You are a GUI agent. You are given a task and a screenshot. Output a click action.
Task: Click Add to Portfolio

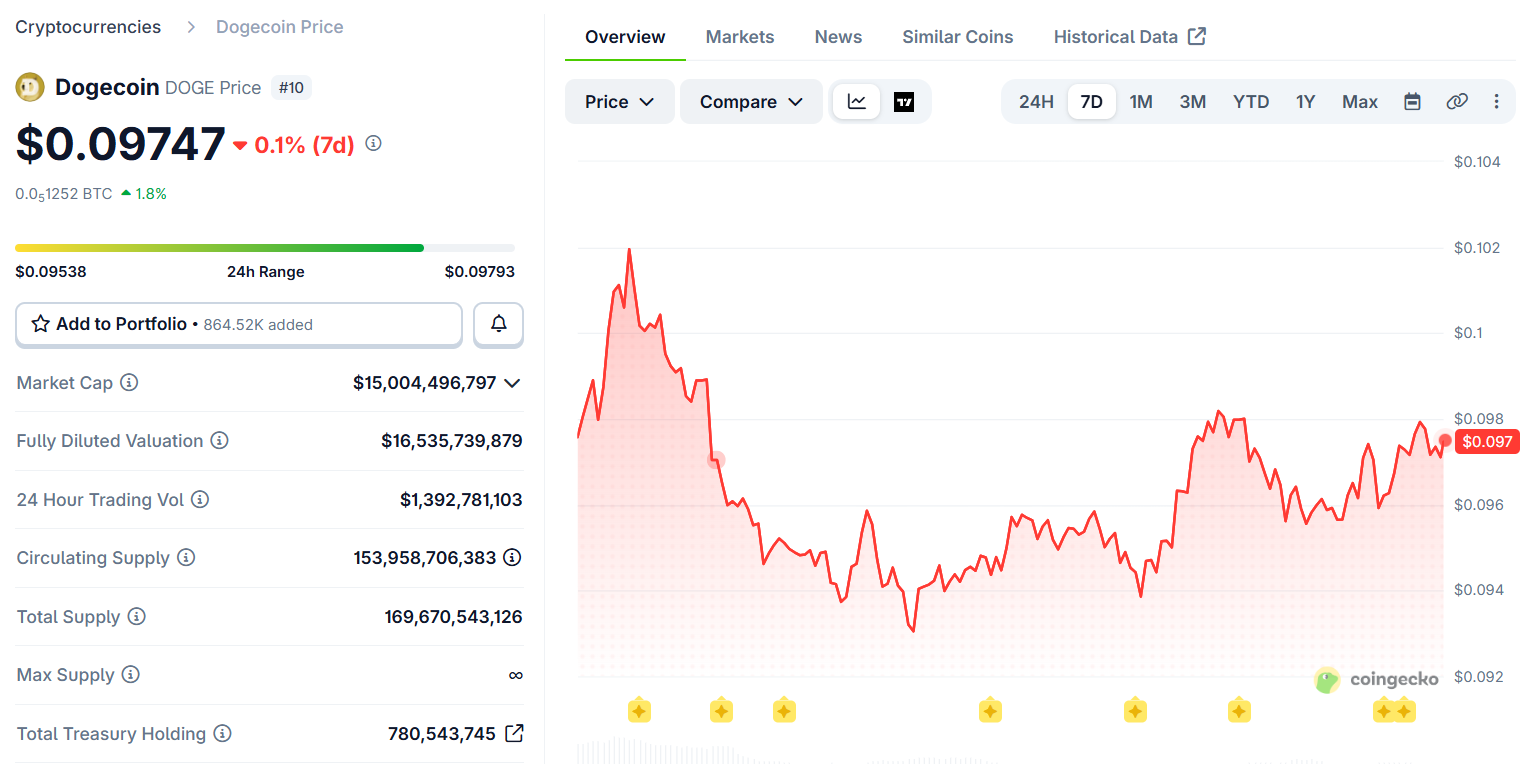coord(121,324)
